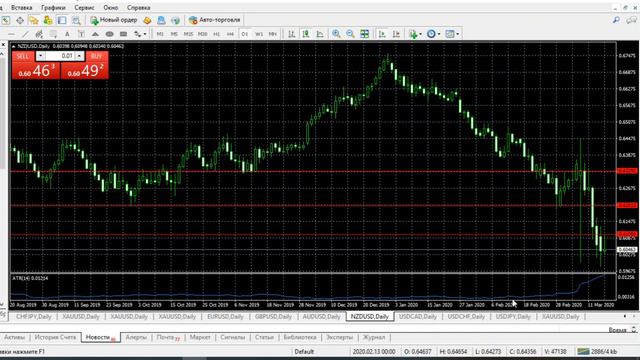This screenshot has width=640, height=360.
Task: Select the rectangle shape tool
Action: click(x=123, y=34)
